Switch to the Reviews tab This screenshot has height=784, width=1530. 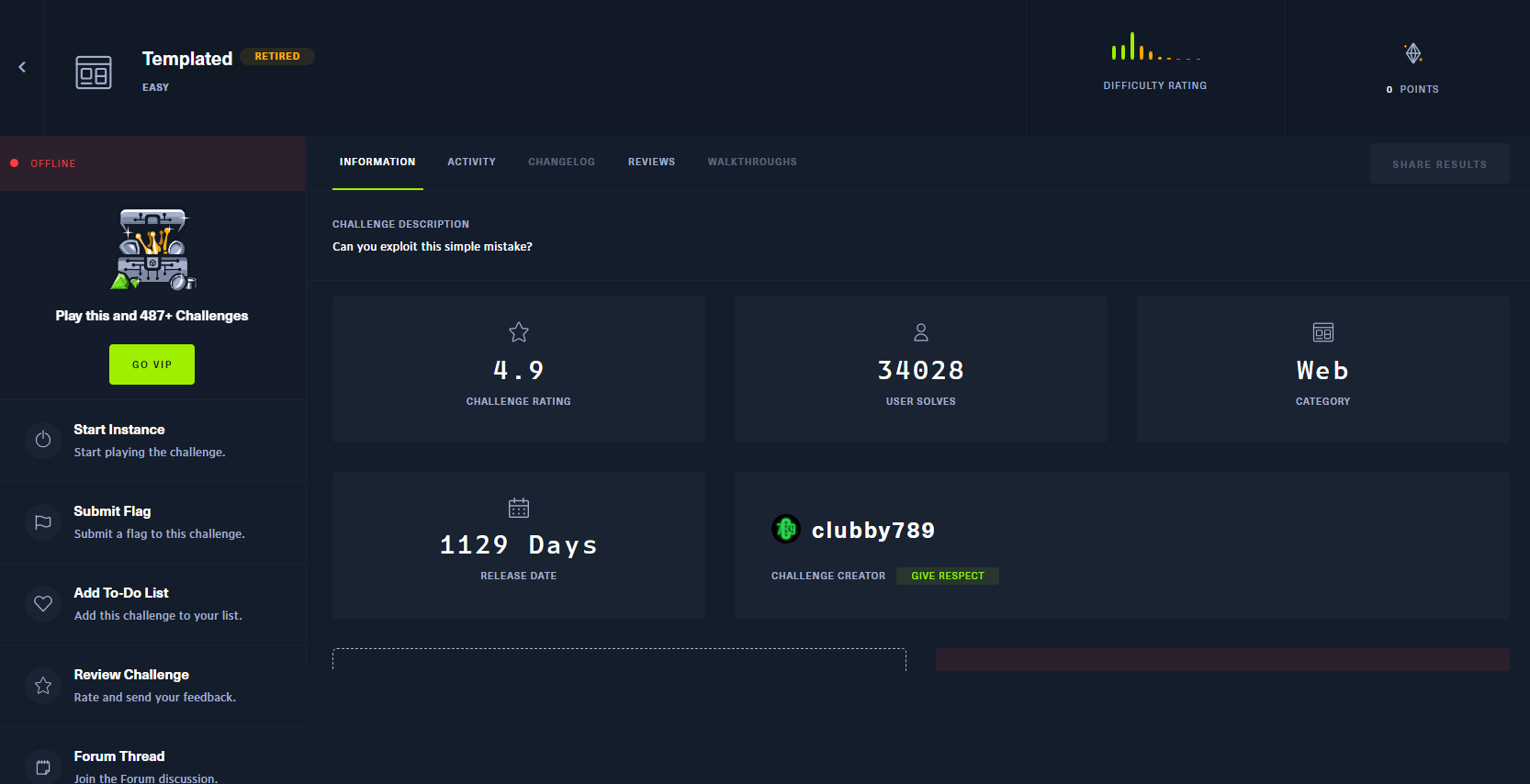(651, 162)
